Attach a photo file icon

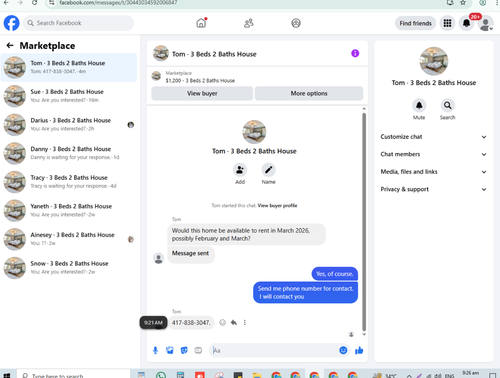(x=170, y=350)
